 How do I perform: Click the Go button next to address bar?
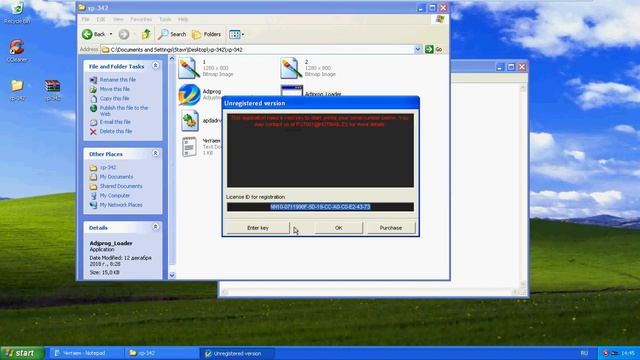click(433, 49)
